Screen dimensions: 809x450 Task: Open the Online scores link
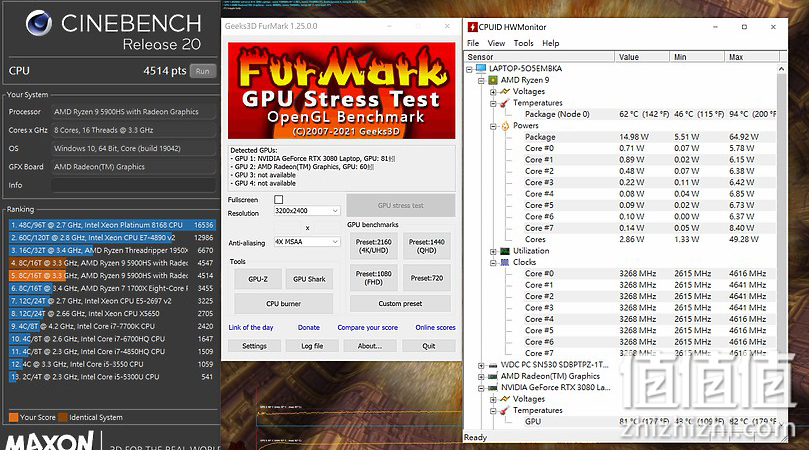click(435, 327)
